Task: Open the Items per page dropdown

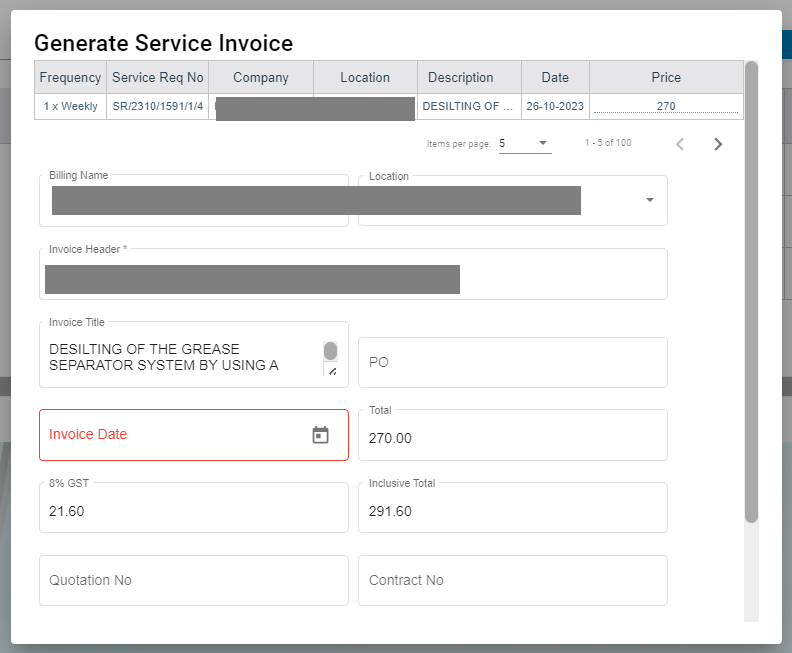Action: (524, 143)
